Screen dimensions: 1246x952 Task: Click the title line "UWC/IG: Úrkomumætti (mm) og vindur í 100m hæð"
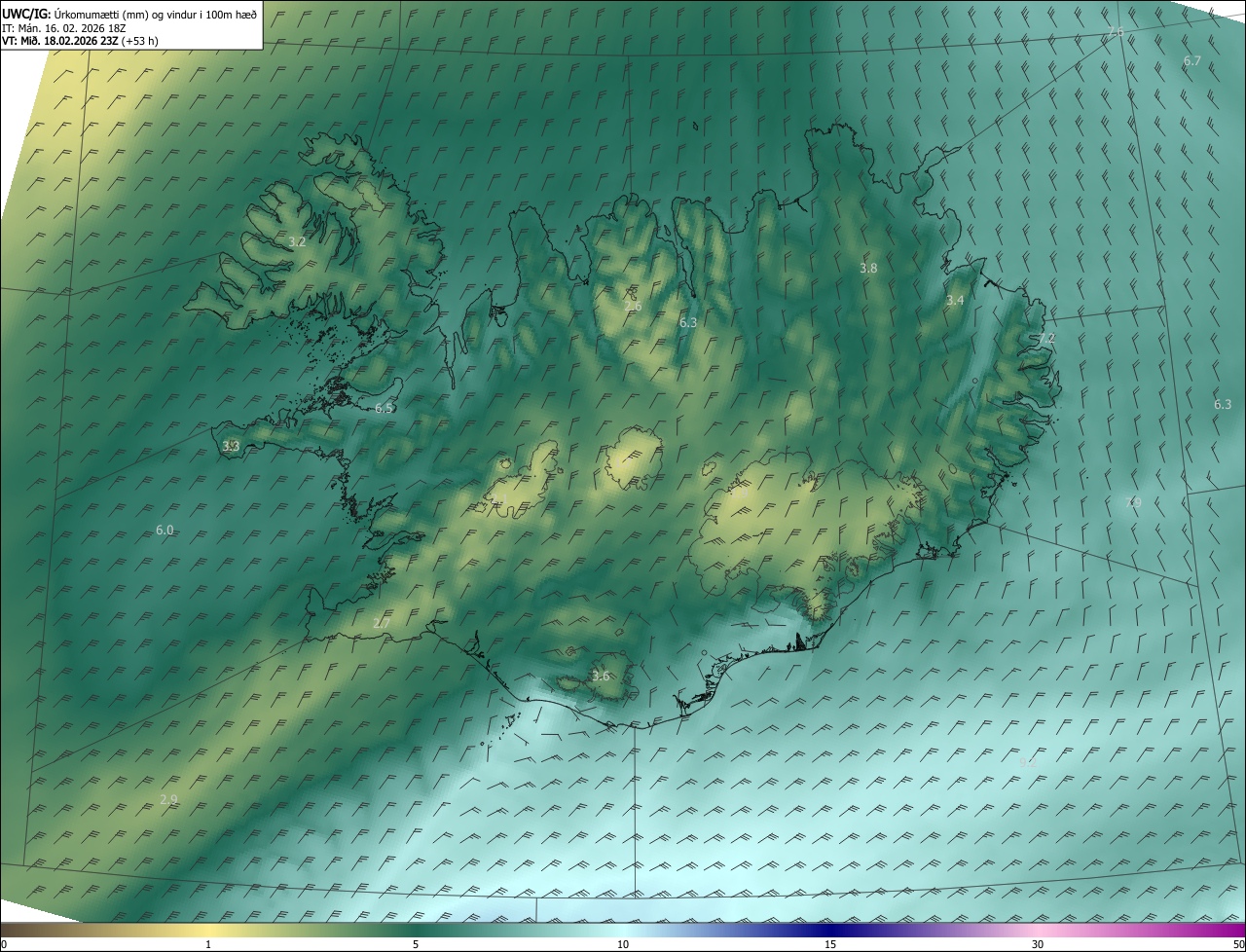click(x=129, y=15)
